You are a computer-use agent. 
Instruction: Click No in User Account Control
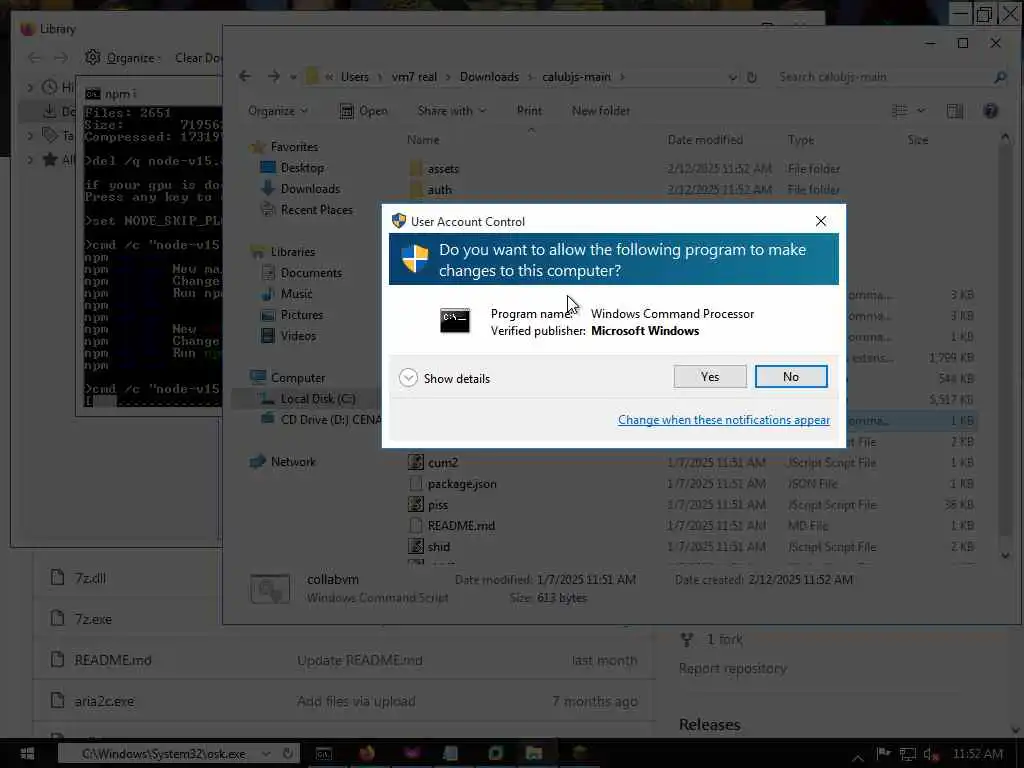click(791, 377)
